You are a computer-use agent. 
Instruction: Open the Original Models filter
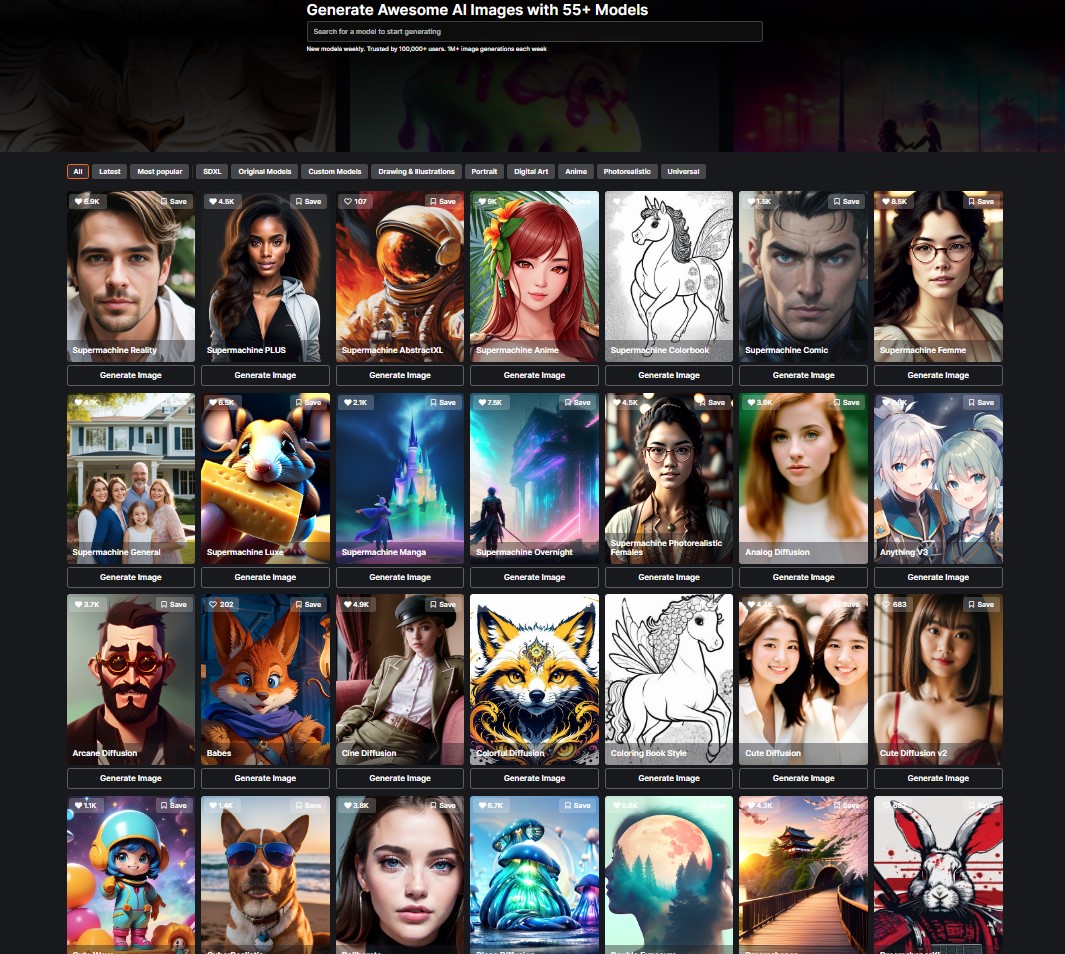point(264,172)
